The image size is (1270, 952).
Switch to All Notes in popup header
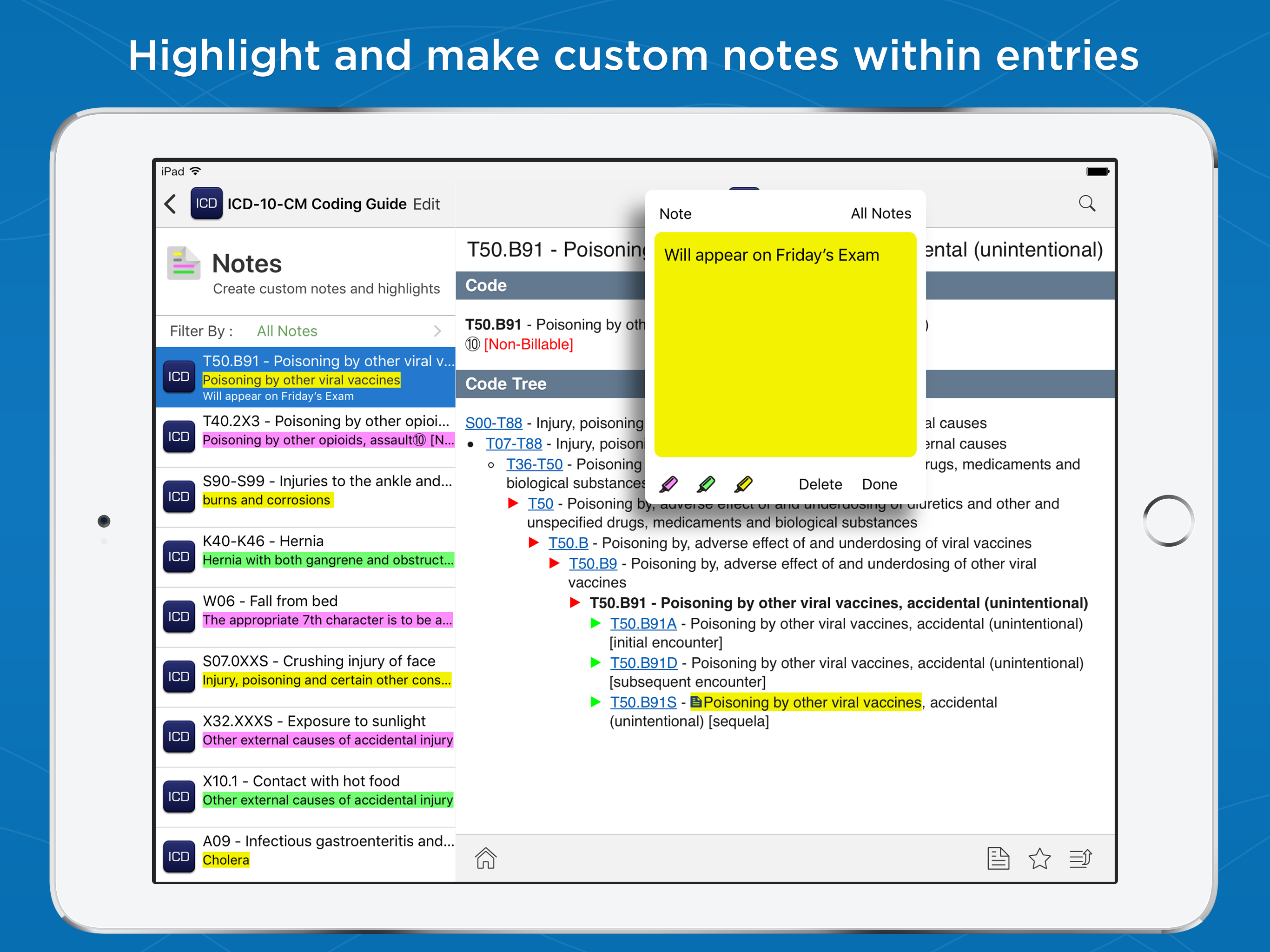tap(880, 214)
